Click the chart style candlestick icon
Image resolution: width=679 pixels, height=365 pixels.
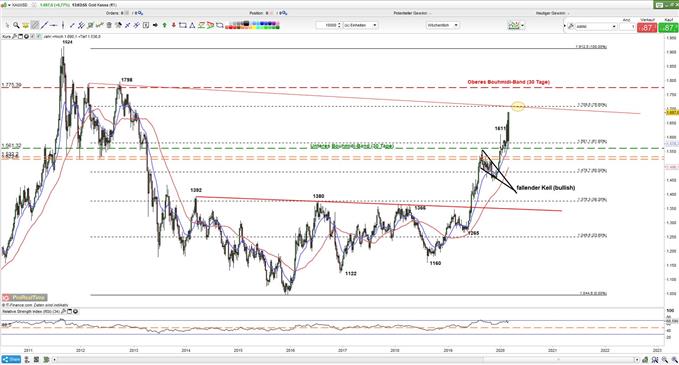(514, 26)
